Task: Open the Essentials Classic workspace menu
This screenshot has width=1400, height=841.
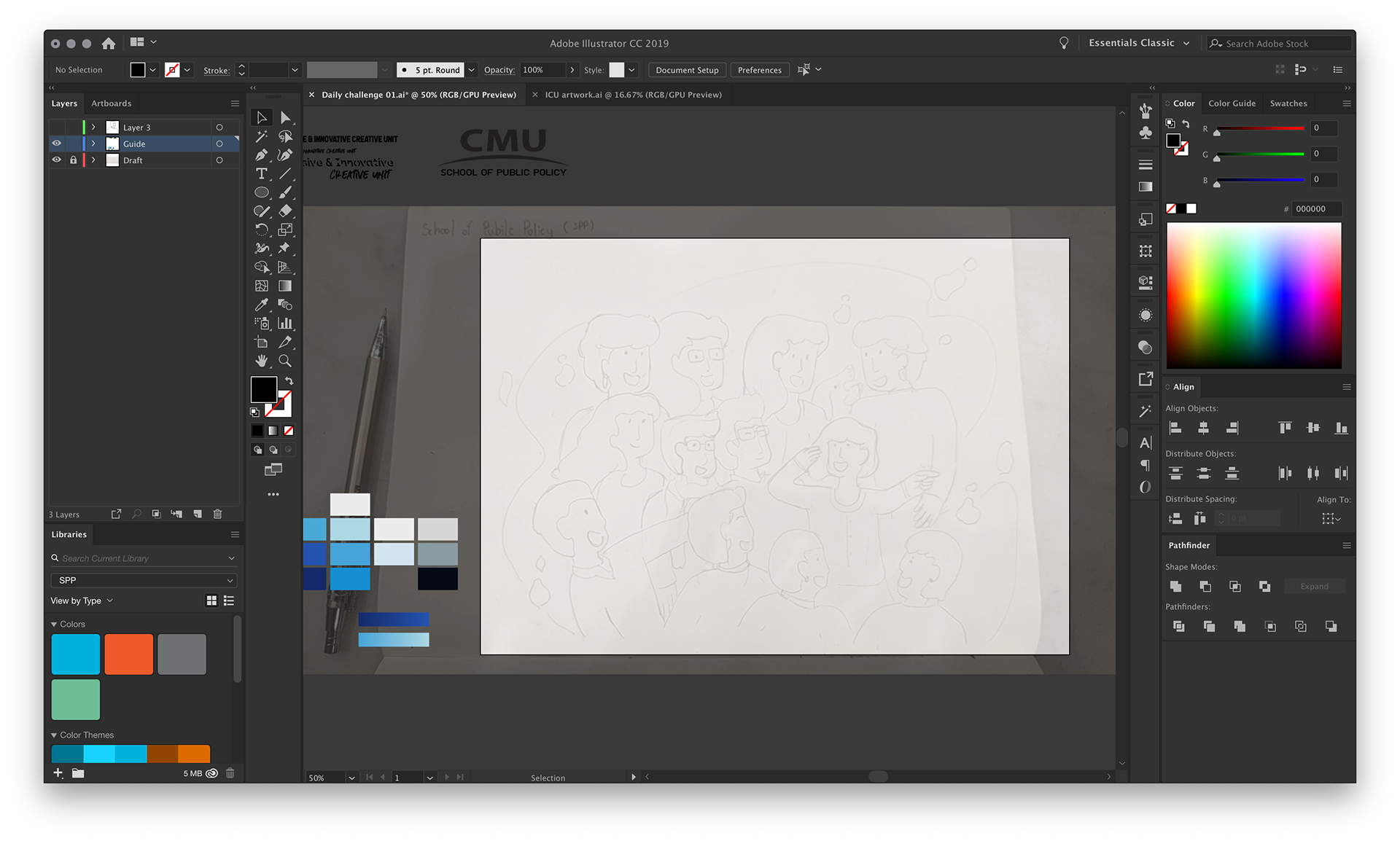Action: click(1138, 43)
